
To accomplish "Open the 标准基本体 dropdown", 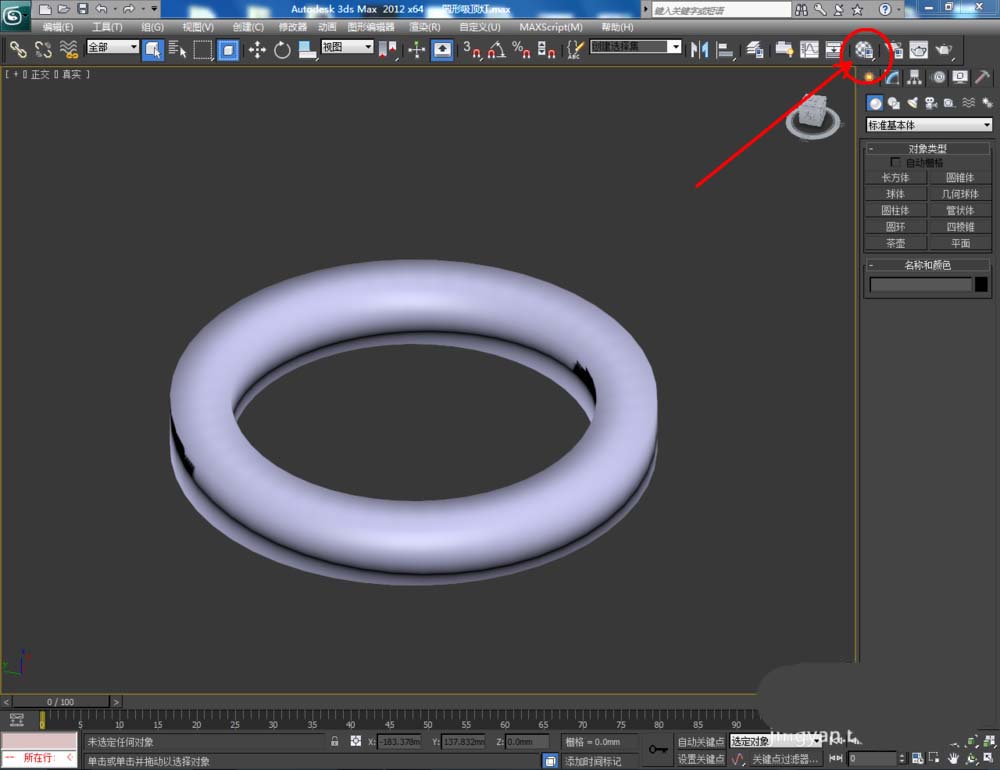I will (929, 125).
